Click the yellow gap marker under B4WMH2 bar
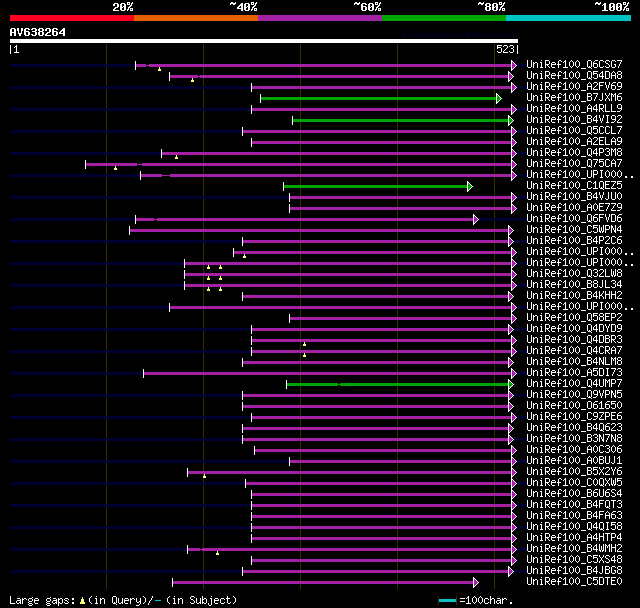The height and width of the screenshot is (608, 640). (218, 553)
